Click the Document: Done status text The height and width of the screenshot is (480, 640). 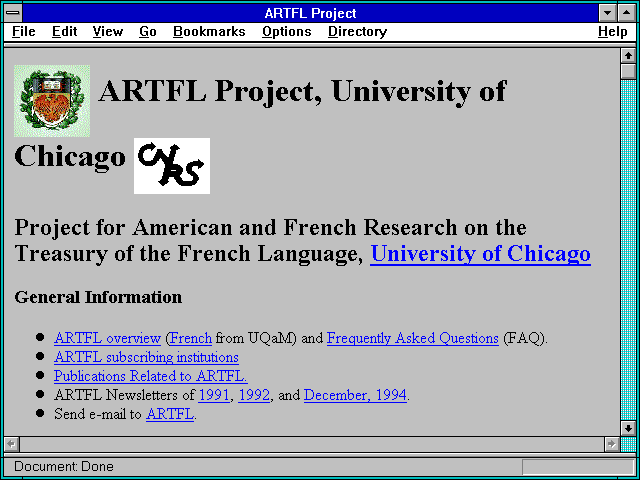[64, 466]
